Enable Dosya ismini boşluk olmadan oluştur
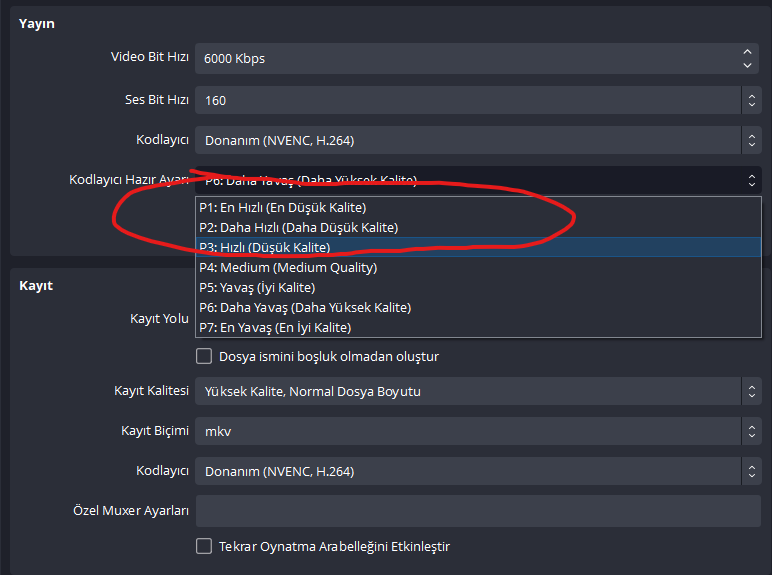The image size is (772, 575). (x=204, y=356)
